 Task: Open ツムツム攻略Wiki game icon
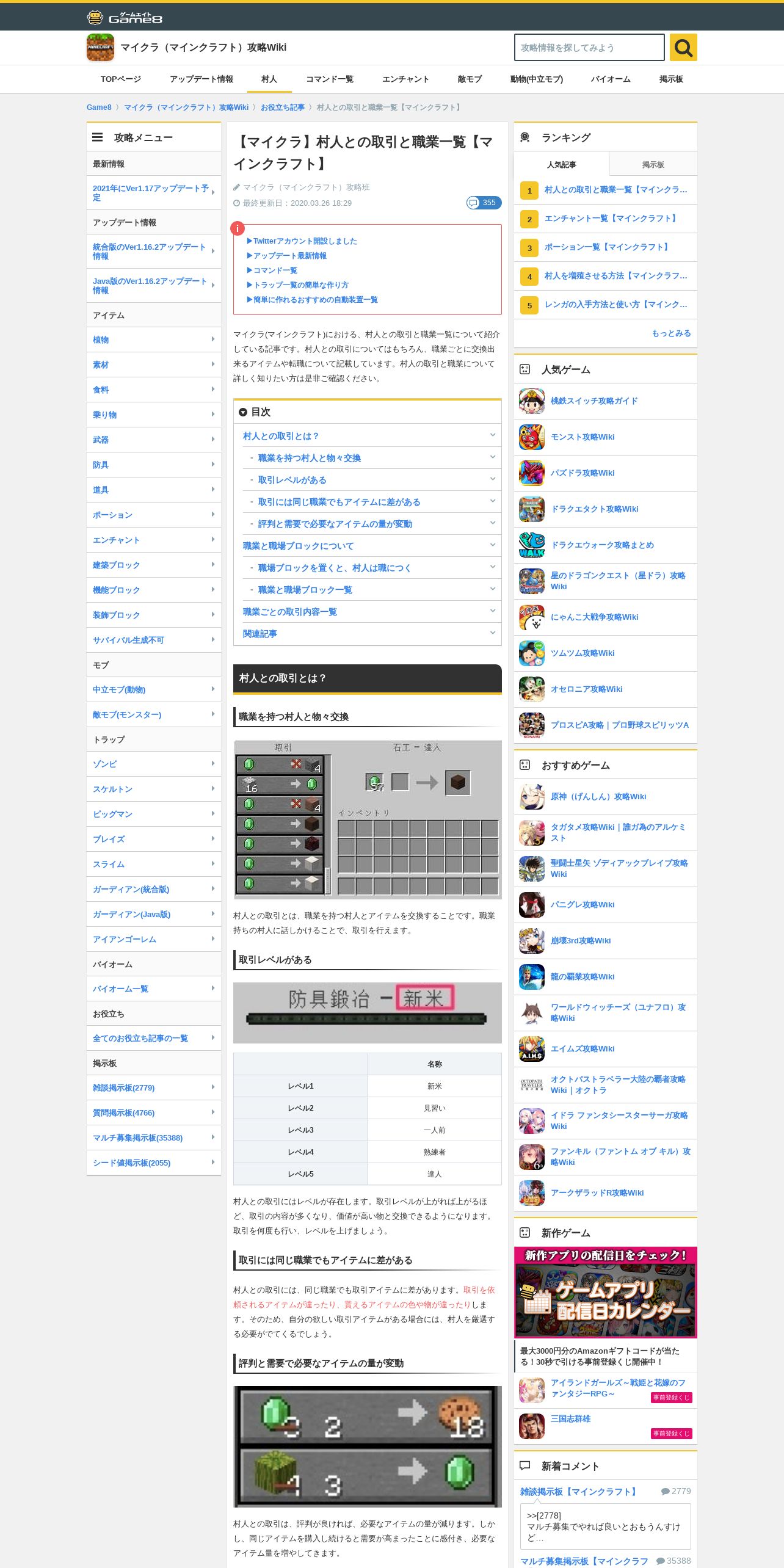tap(532, 653)
